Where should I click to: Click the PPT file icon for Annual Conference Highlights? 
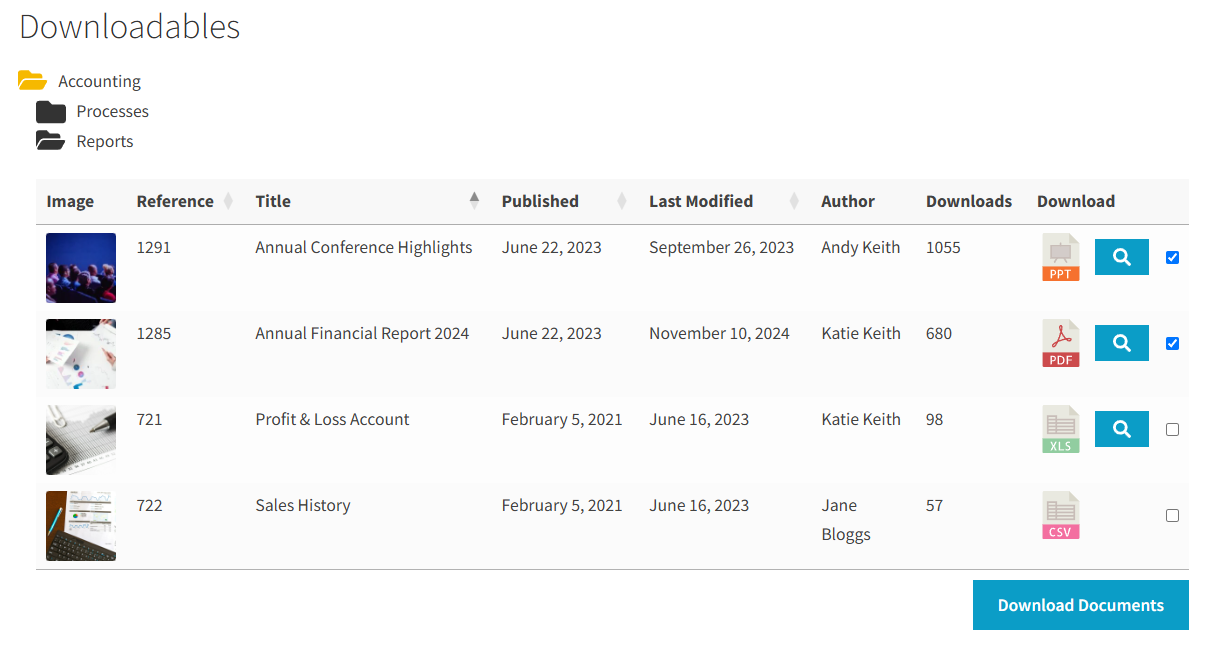1060,258
